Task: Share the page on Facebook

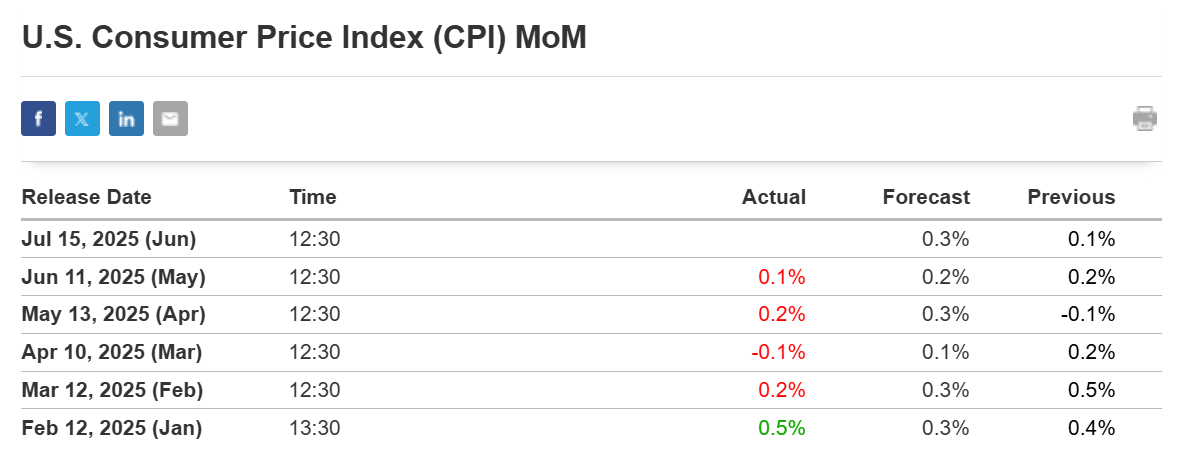Action: tap(38, 118)
